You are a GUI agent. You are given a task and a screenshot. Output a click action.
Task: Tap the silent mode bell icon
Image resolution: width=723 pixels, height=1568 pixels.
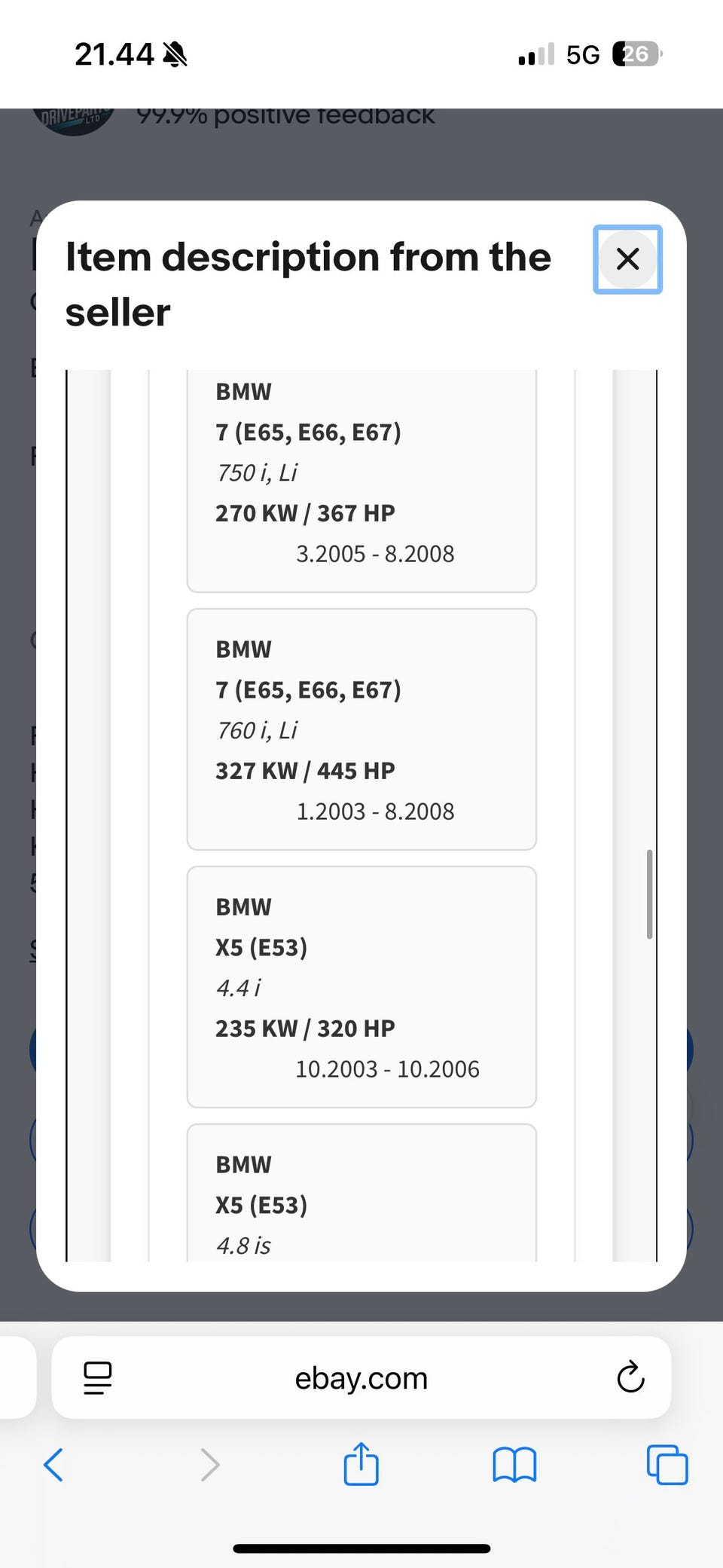[175, 54]
